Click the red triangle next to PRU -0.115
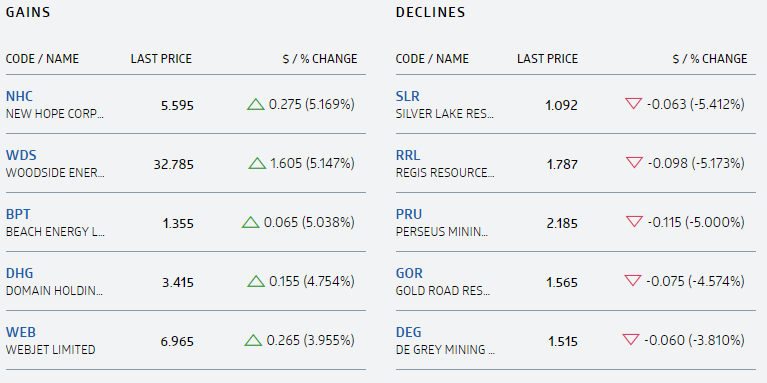767x383 pixels. click(x=634, y=222)
